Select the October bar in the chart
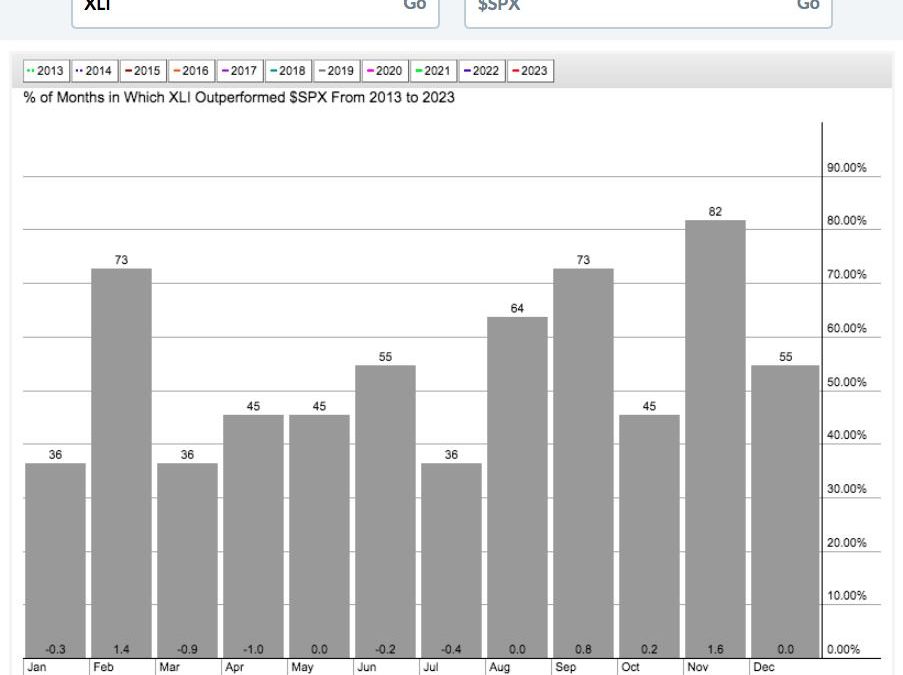The width and height of the screenshot is (903, 675). [x=649, y=536]
